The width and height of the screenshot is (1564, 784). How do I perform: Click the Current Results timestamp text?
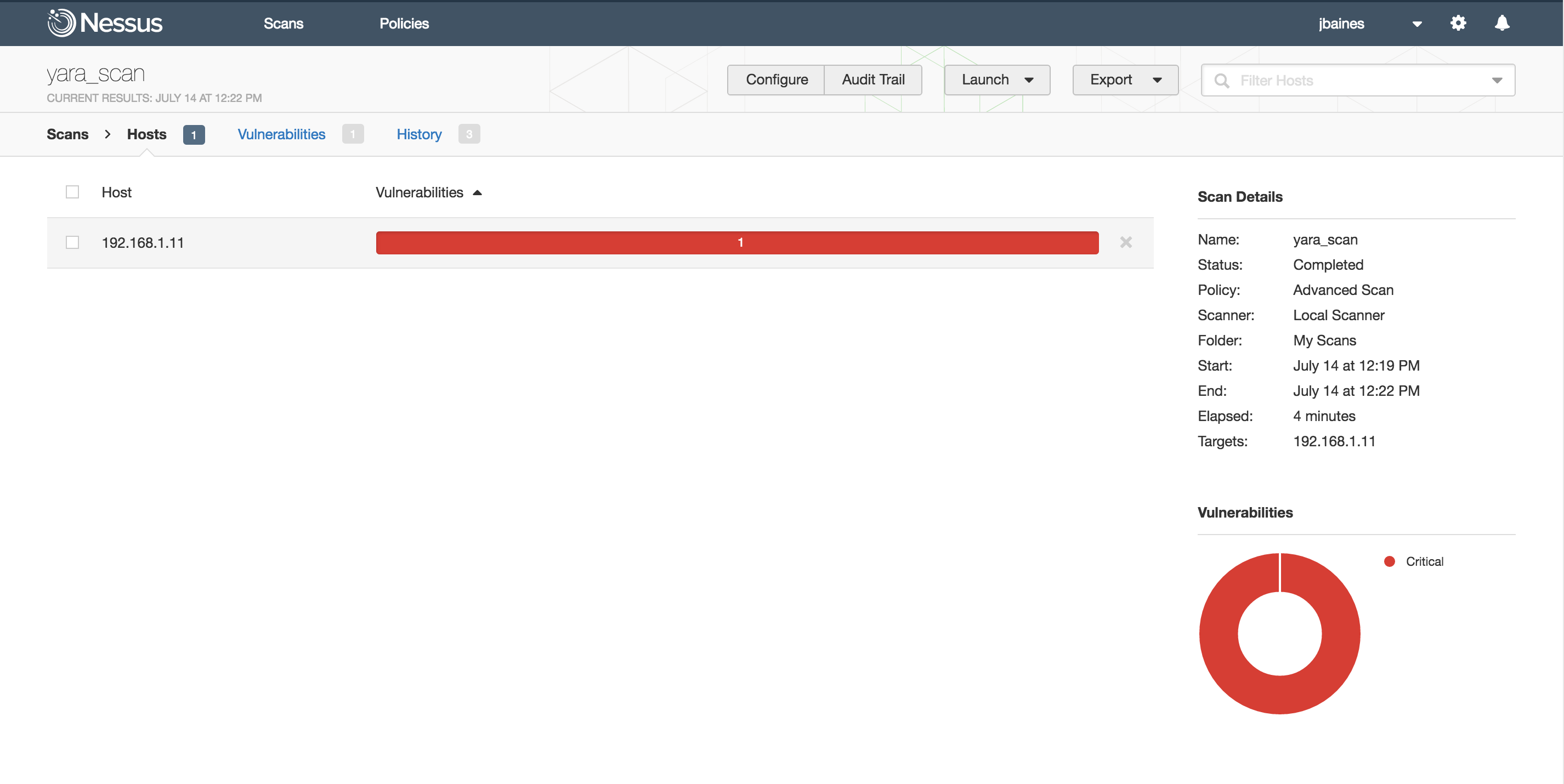pos(154,98)
